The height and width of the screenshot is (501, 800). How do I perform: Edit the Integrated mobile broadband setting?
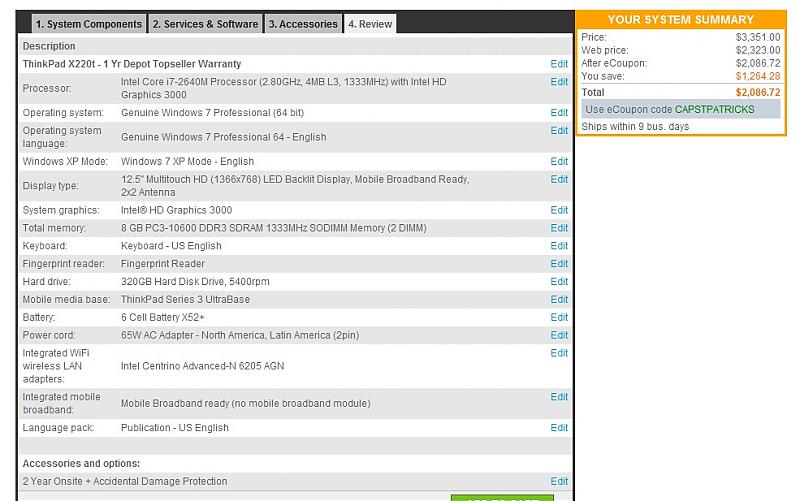click(559, 397)
